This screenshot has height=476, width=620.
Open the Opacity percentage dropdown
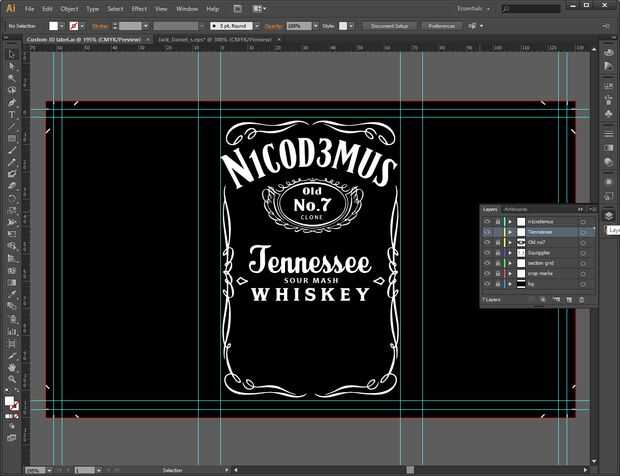pos(316,26)
